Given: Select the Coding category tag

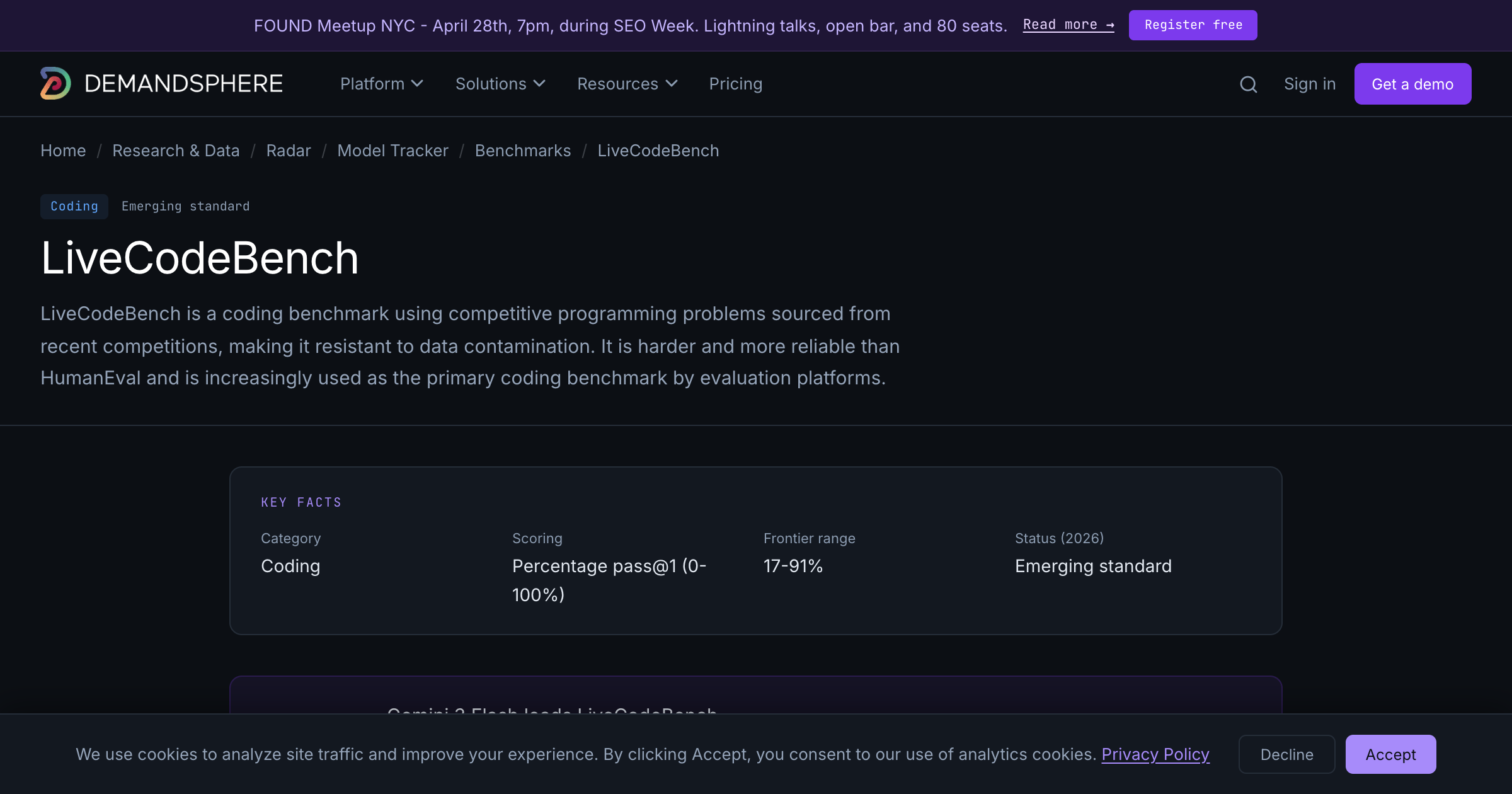Looking at the screenshot, I should (x=74, y=207).
